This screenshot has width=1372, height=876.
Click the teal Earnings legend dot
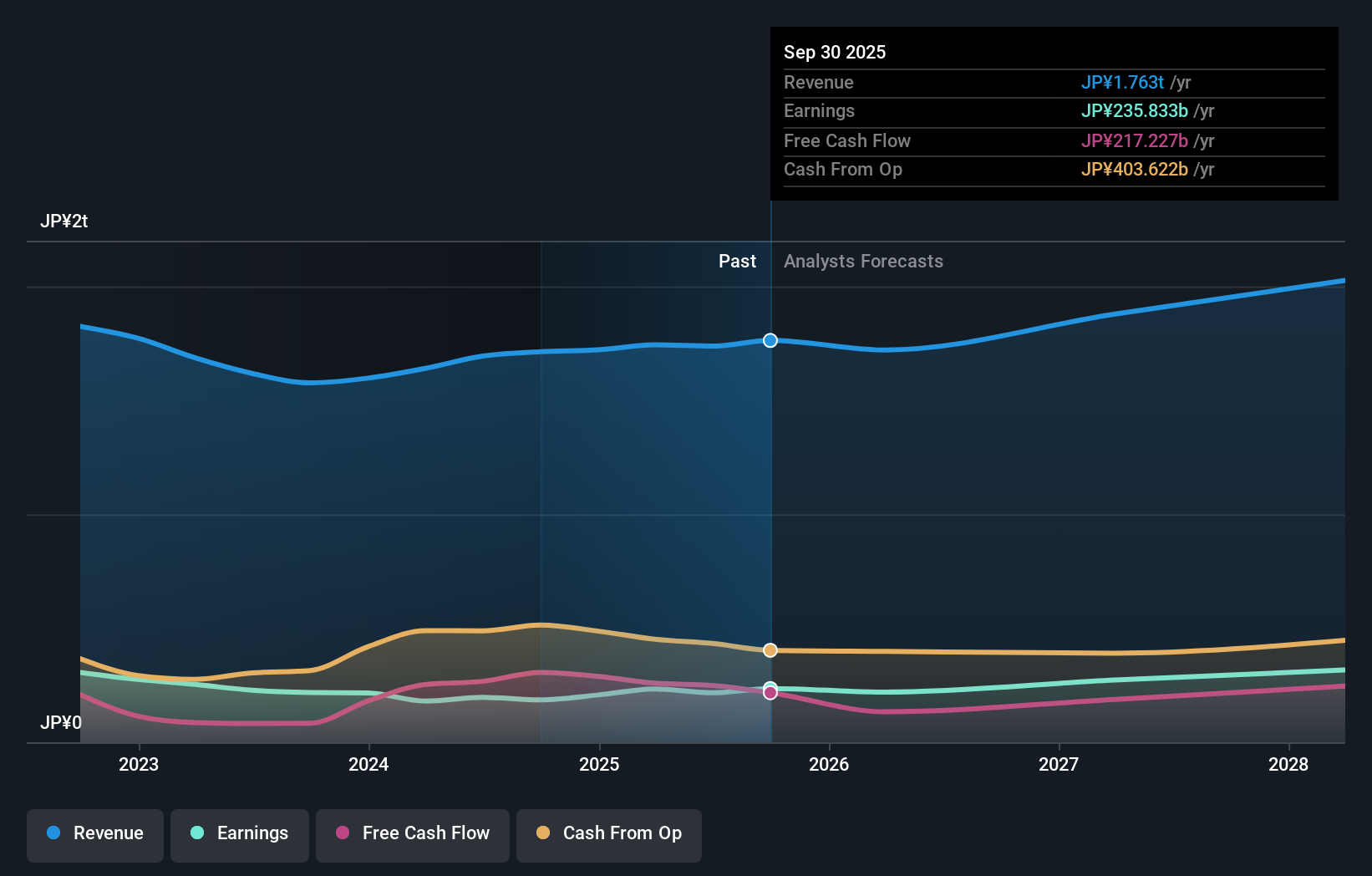point(196,833)
